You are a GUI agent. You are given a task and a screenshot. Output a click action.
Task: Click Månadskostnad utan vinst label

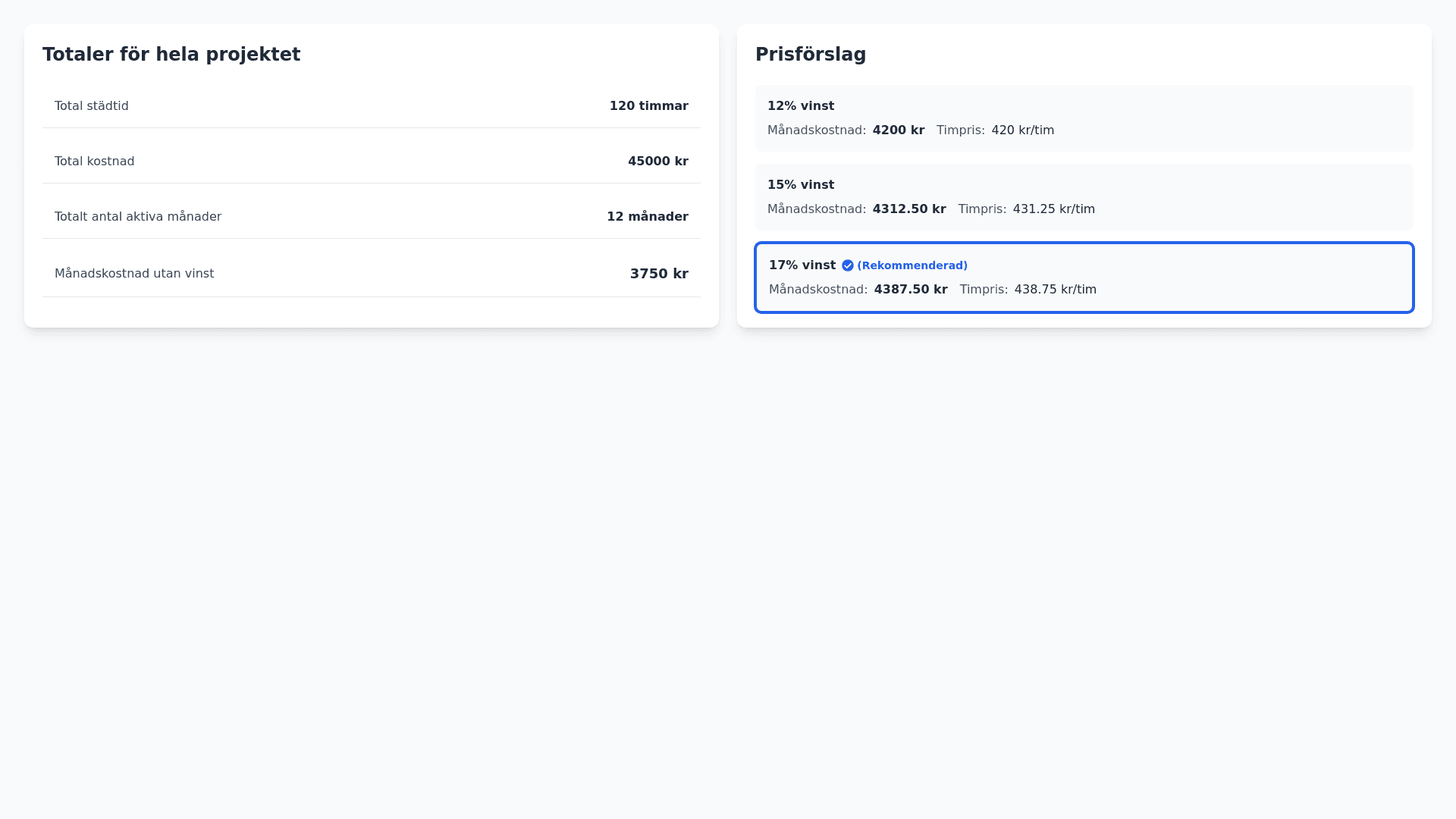pos(134,274)
